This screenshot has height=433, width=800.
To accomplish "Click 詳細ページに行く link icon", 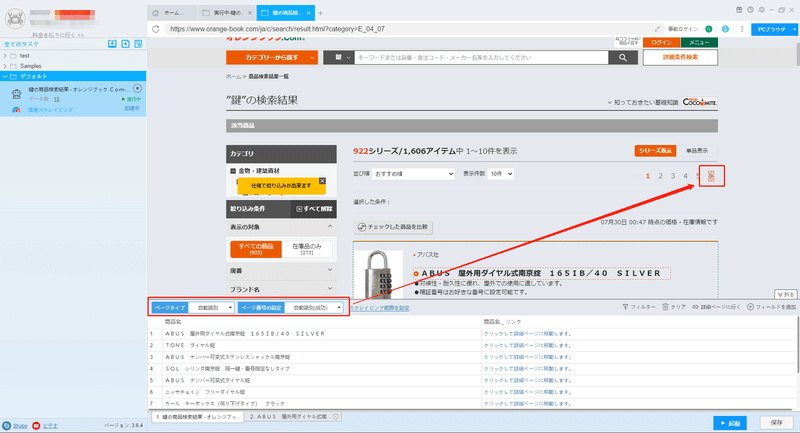I will click(x=695, y=307).
